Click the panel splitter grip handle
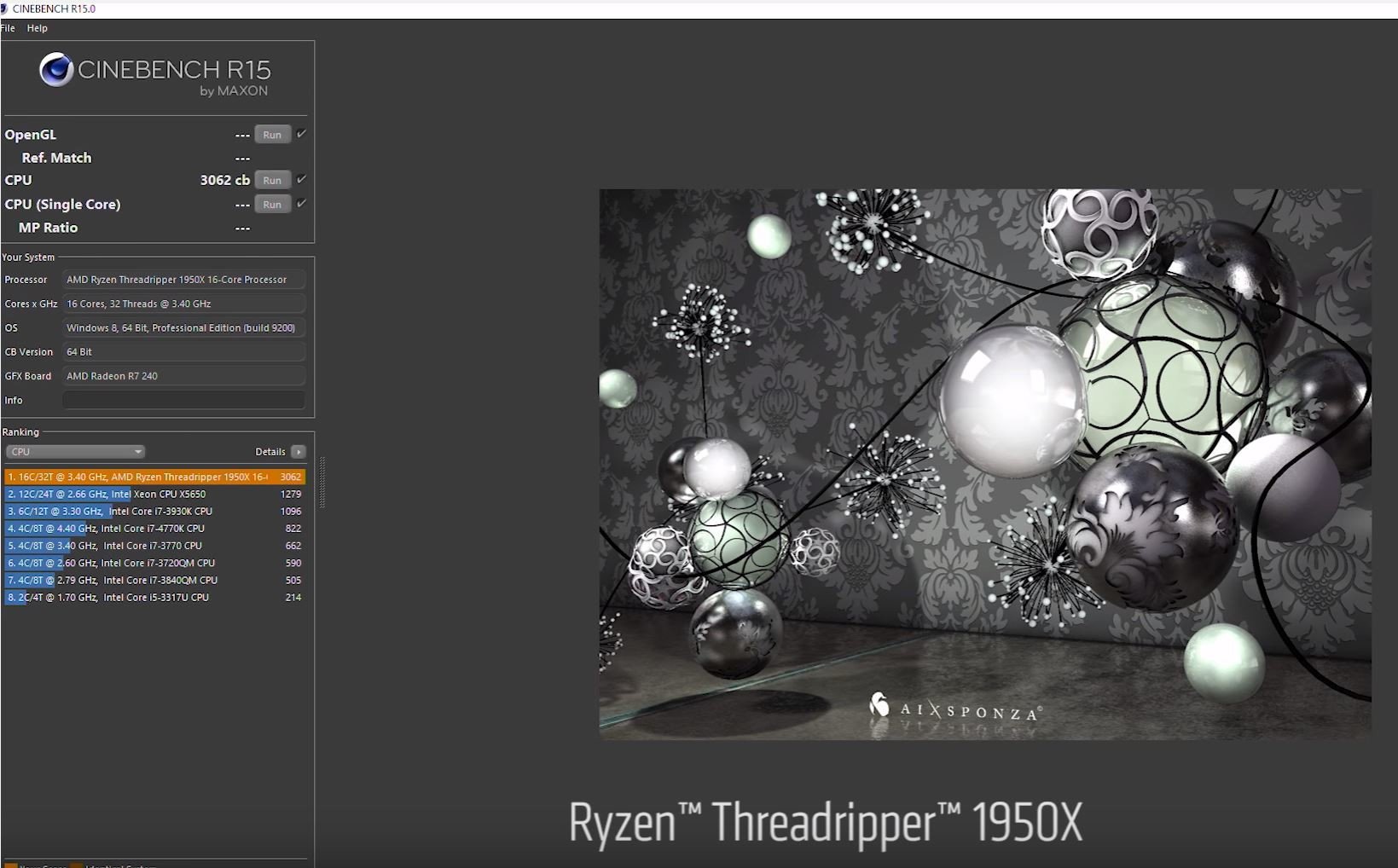The width and height of the screenshot is (1398, 868). point(322,483)
